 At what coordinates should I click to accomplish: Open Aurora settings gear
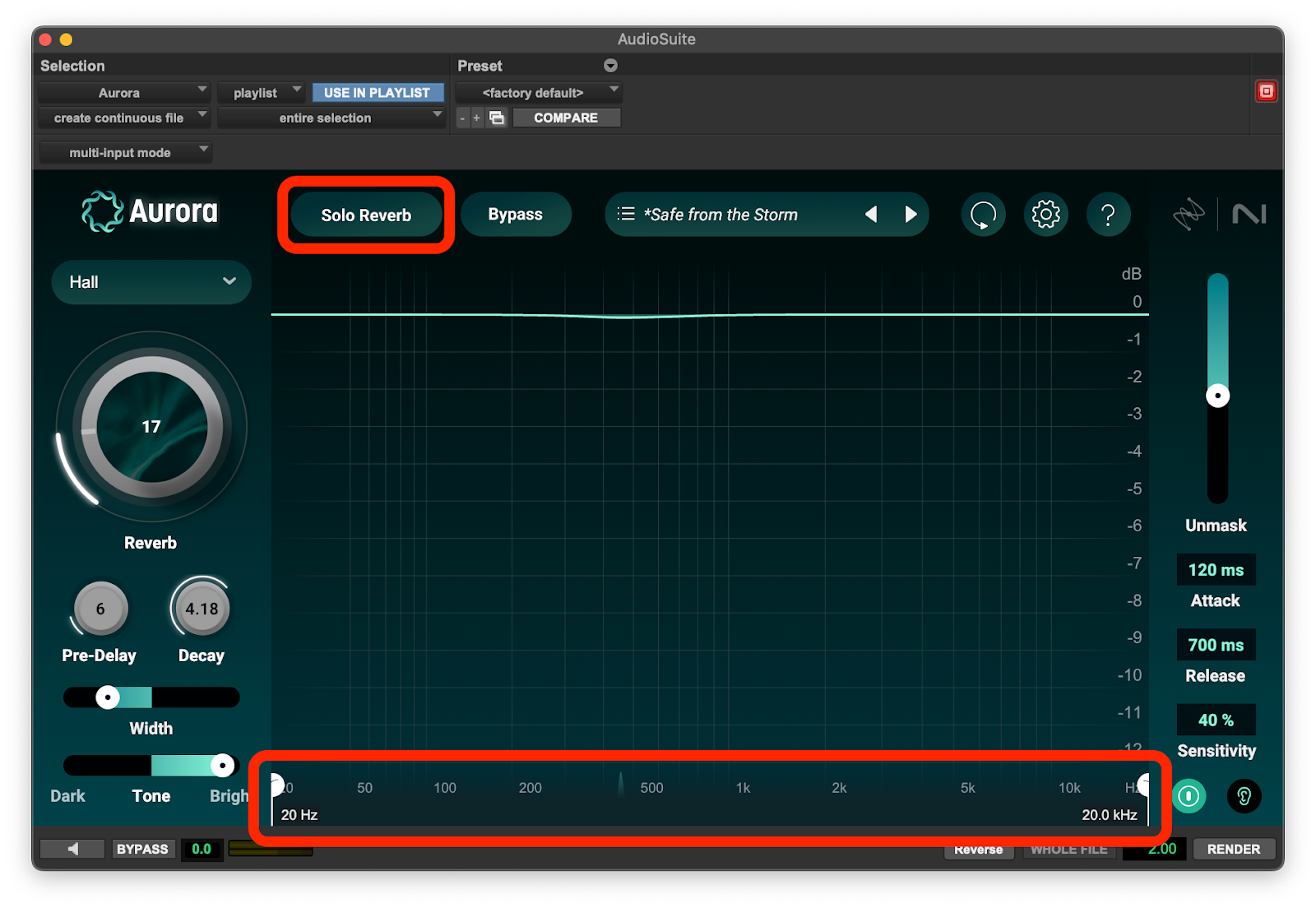pyautogui.click(x=1045, y=215)
